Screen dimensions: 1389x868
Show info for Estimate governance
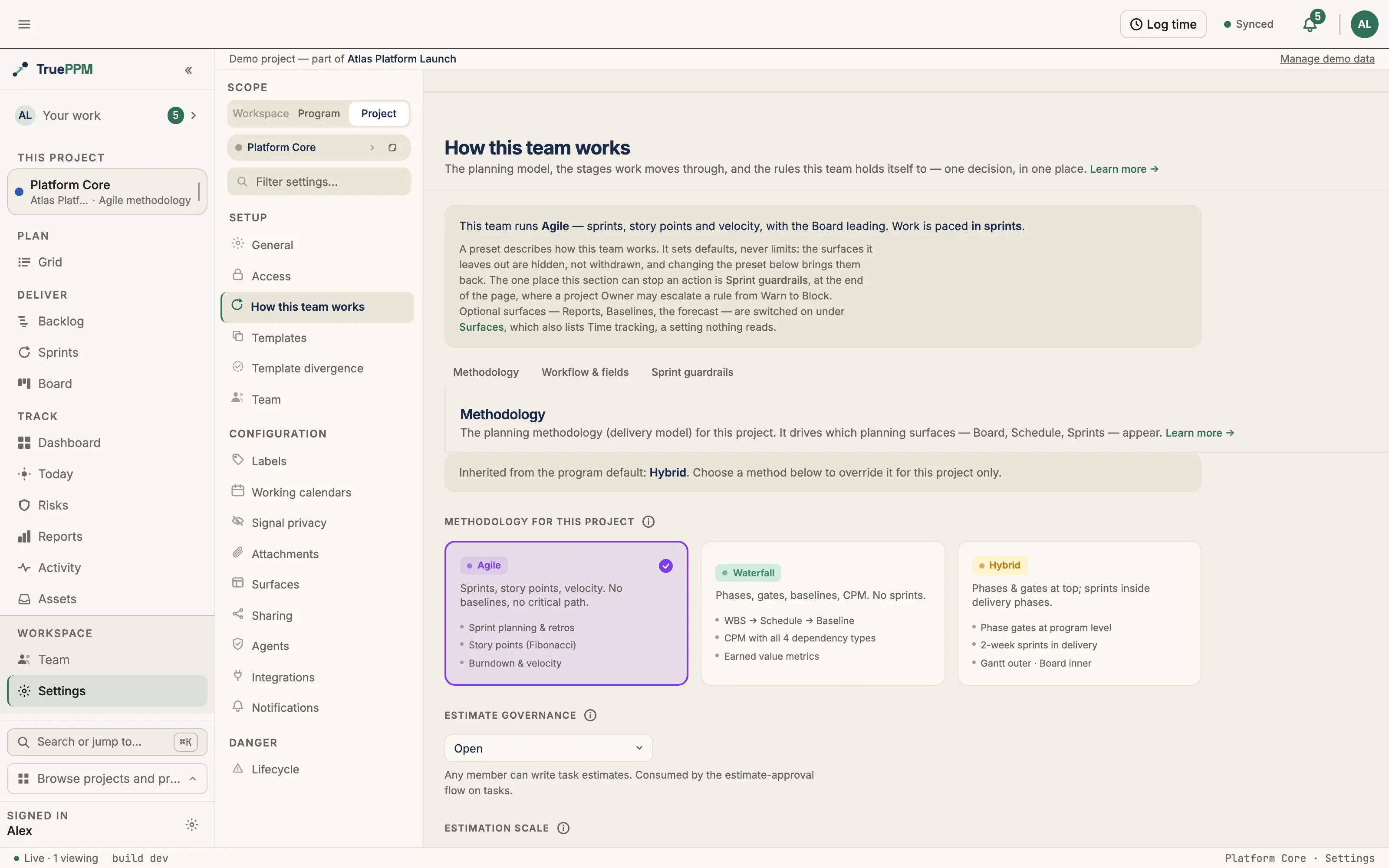(590, 715)
